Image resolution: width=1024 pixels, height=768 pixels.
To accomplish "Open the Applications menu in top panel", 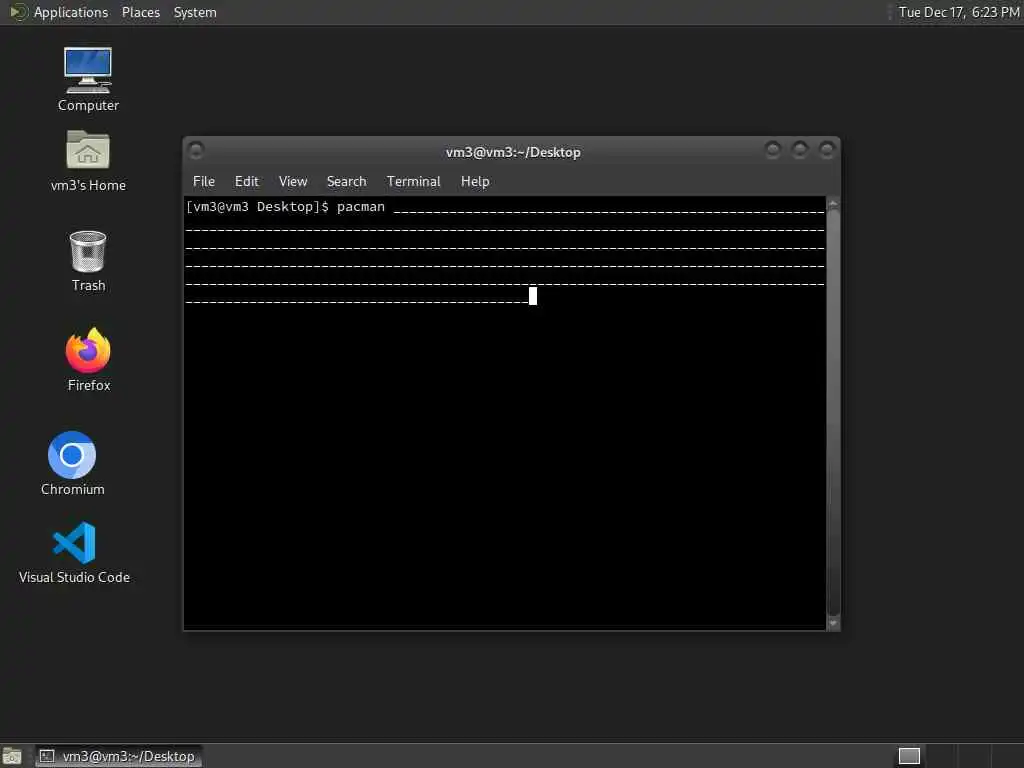I will tap(71, 12).
